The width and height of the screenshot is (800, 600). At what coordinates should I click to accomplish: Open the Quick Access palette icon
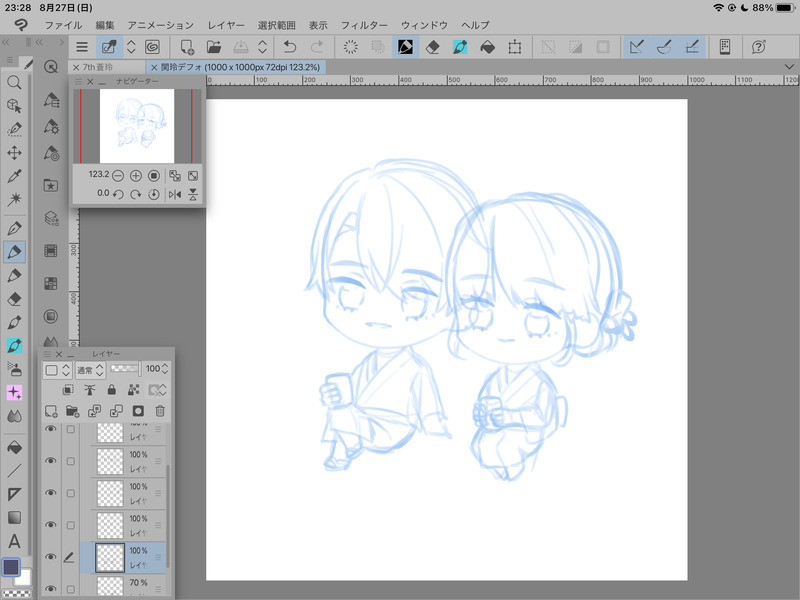(51, 66)
